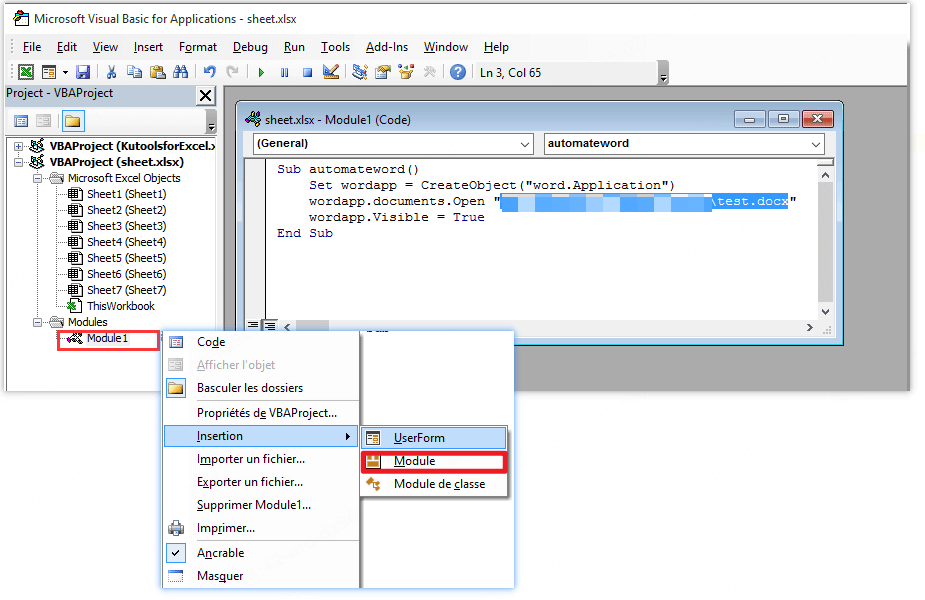Click the Insert UserForm toolbar icon
This screenshot has width=925, height=600.
coord(49,72)
